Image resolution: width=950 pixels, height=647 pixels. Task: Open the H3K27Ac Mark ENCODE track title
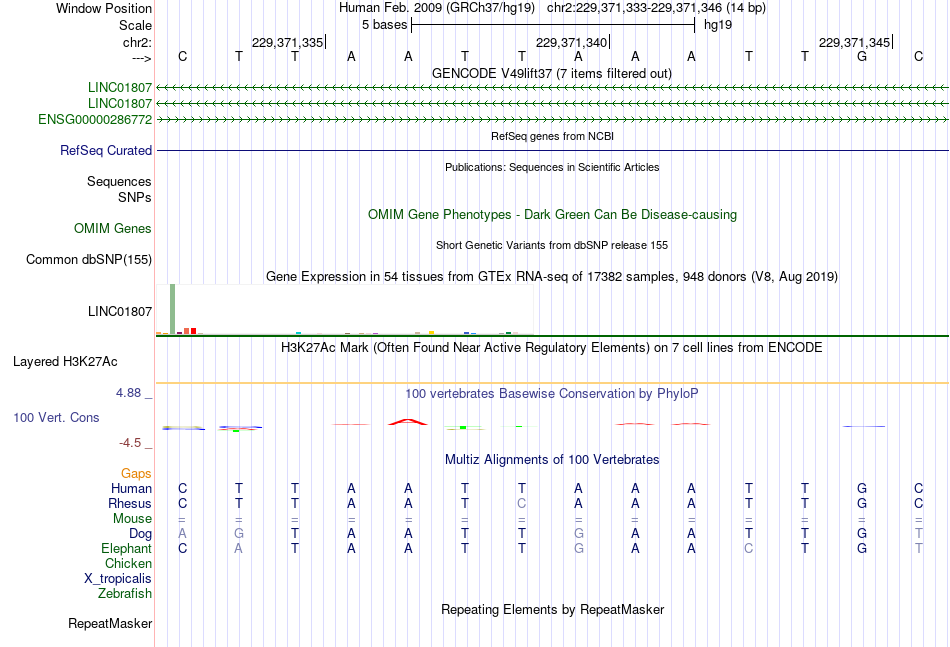[x=552, y=348]
